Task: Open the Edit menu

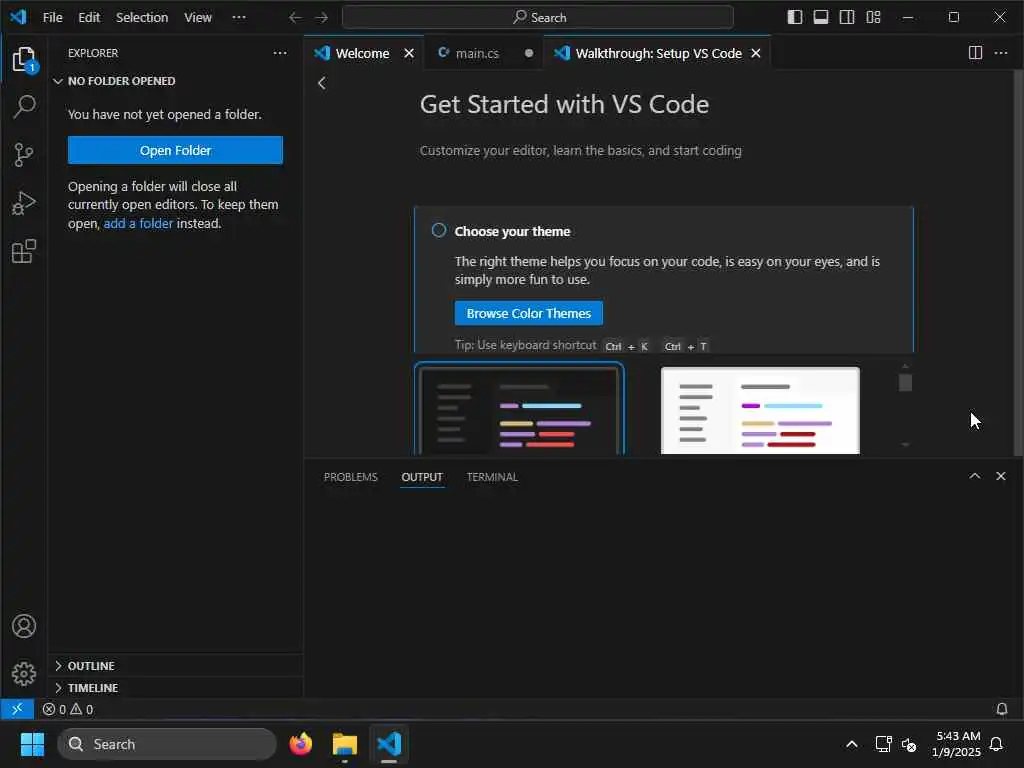Action: pos(89,18)
